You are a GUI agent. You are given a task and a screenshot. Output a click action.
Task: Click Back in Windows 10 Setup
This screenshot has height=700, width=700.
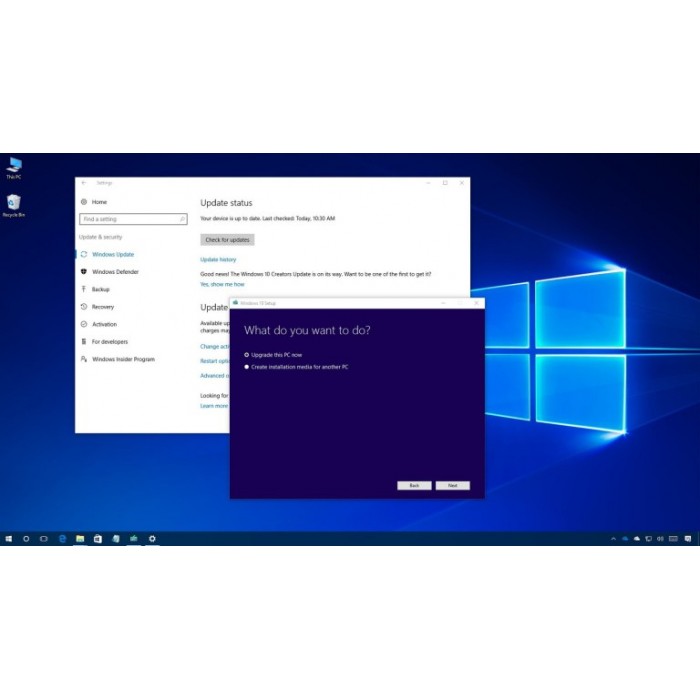(414, 485)
